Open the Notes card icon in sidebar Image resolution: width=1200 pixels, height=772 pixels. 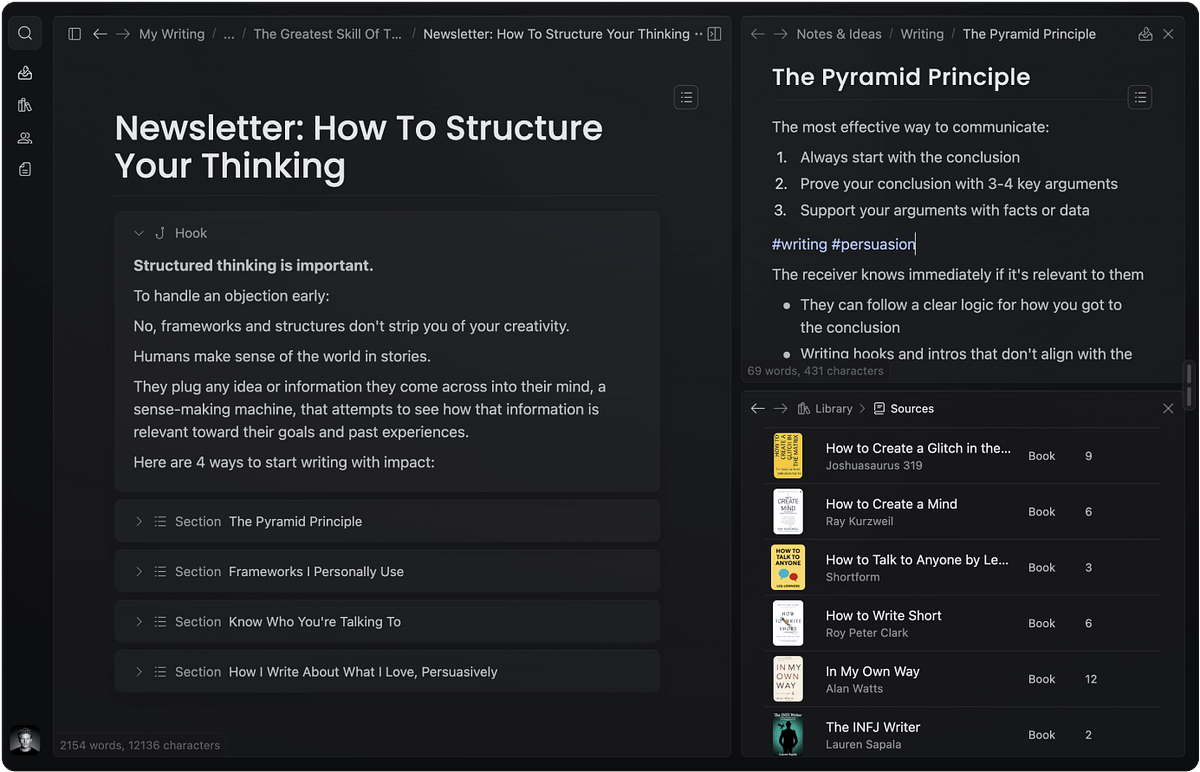(x=24, y=169)
